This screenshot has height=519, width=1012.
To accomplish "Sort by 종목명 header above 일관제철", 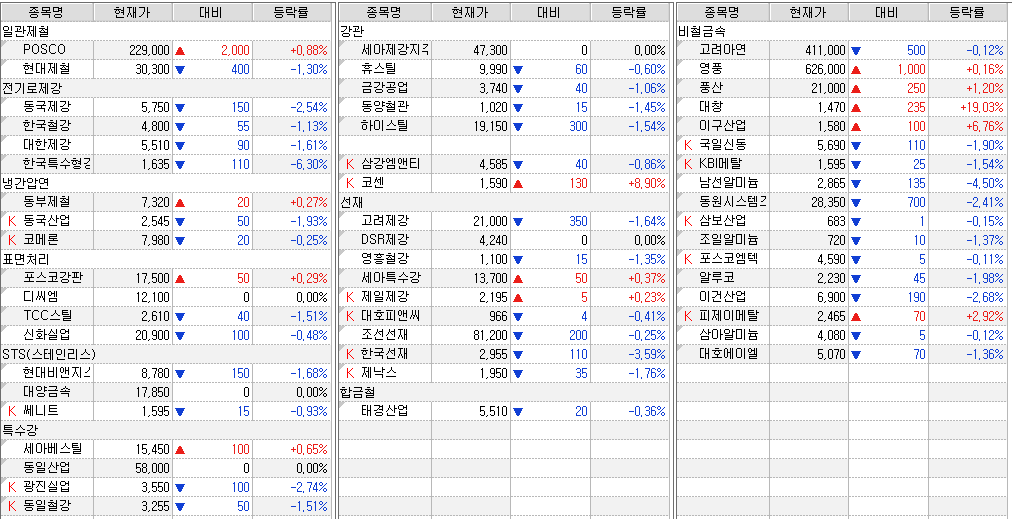I will (47, 12).
